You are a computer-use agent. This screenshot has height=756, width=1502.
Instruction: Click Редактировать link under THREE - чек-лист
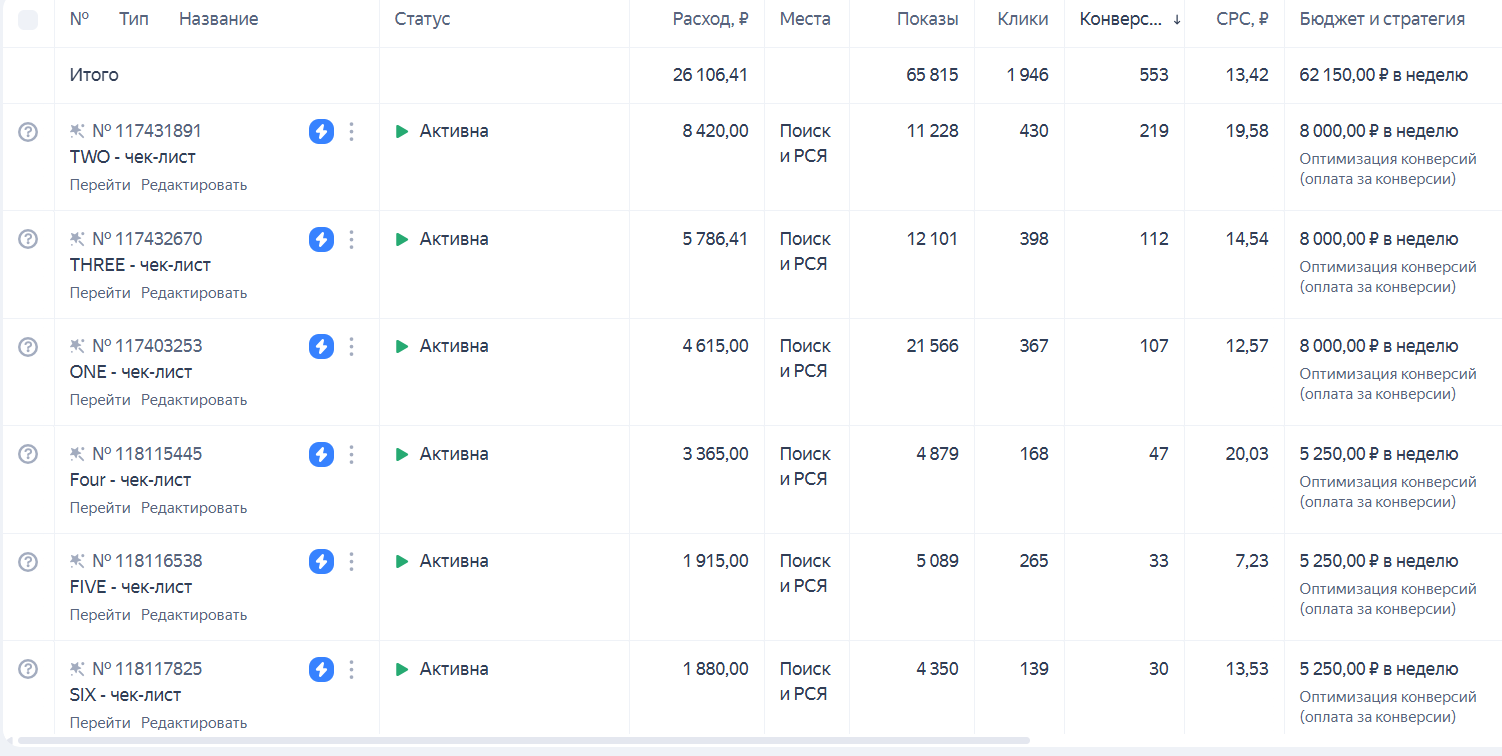tap(194, 293)
